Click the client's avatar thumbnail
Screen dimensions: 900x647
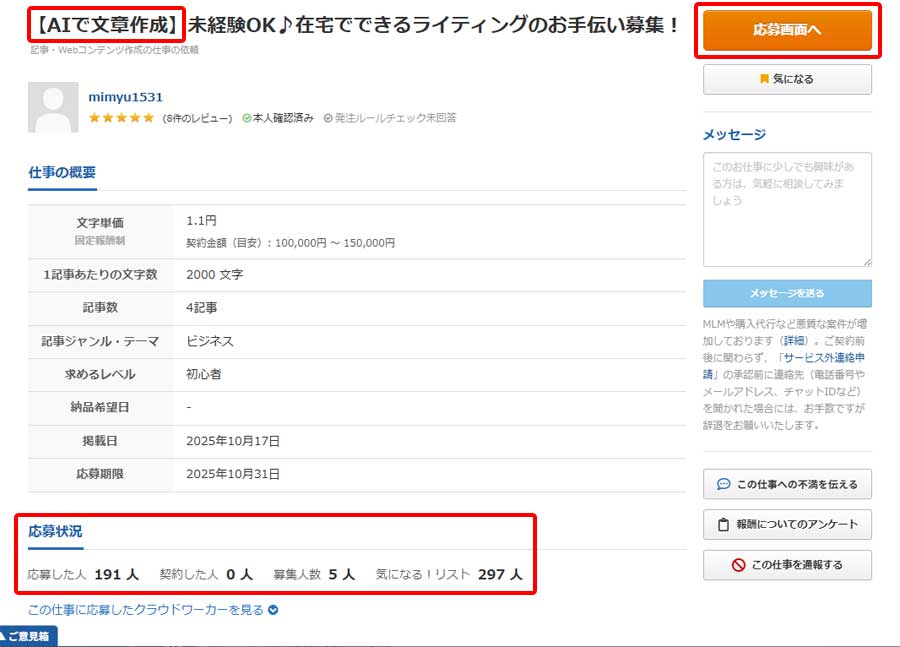[54, 108]
